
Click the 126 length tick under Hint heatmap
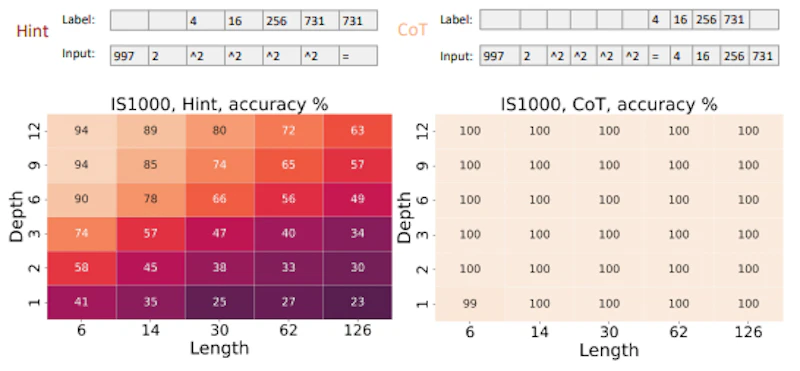tap(357, 331)
